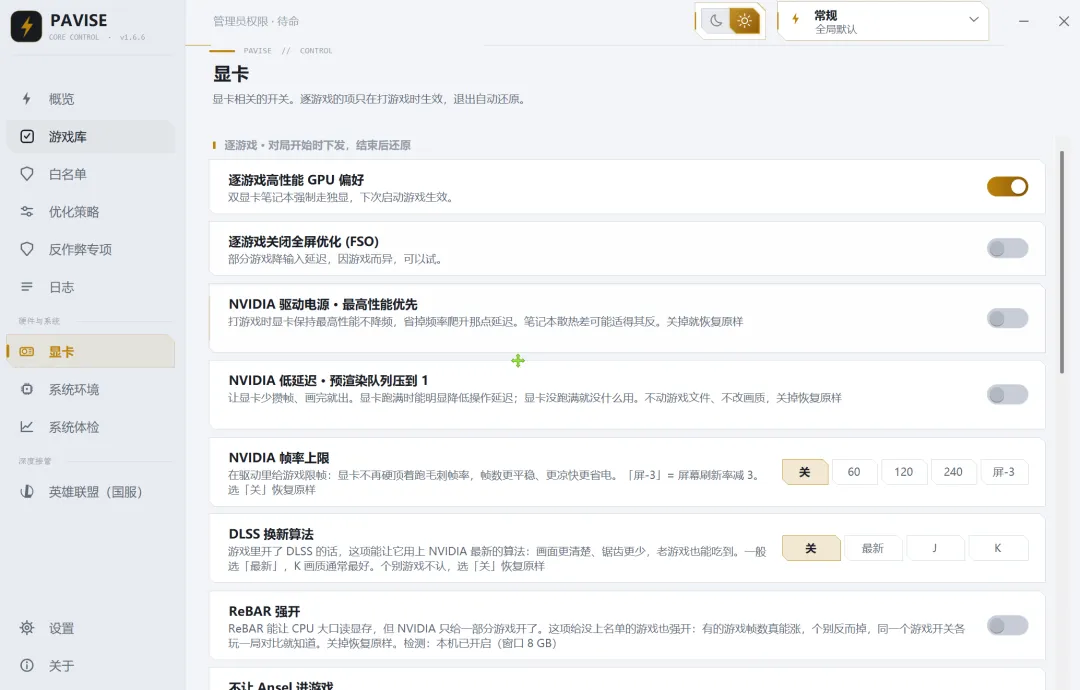This screenshot has width=1080, height=690.
Task: Click the 关于 info circle icon
Action: coord(27,665)
